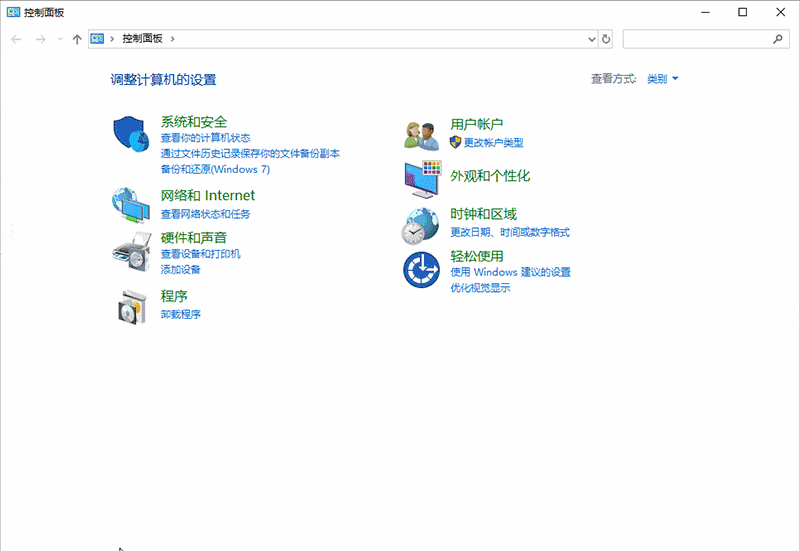The width and height of the screenshot is (800, 551).
Task: Open the 时钟和区域 heading link
Action: [483, 214]
